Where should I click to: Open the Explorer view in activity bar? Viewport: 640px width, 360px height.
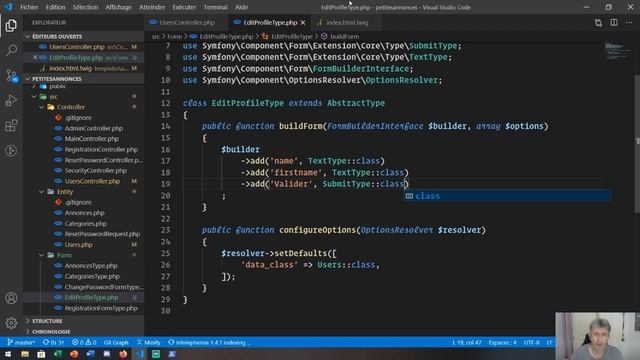coord(11,26)
